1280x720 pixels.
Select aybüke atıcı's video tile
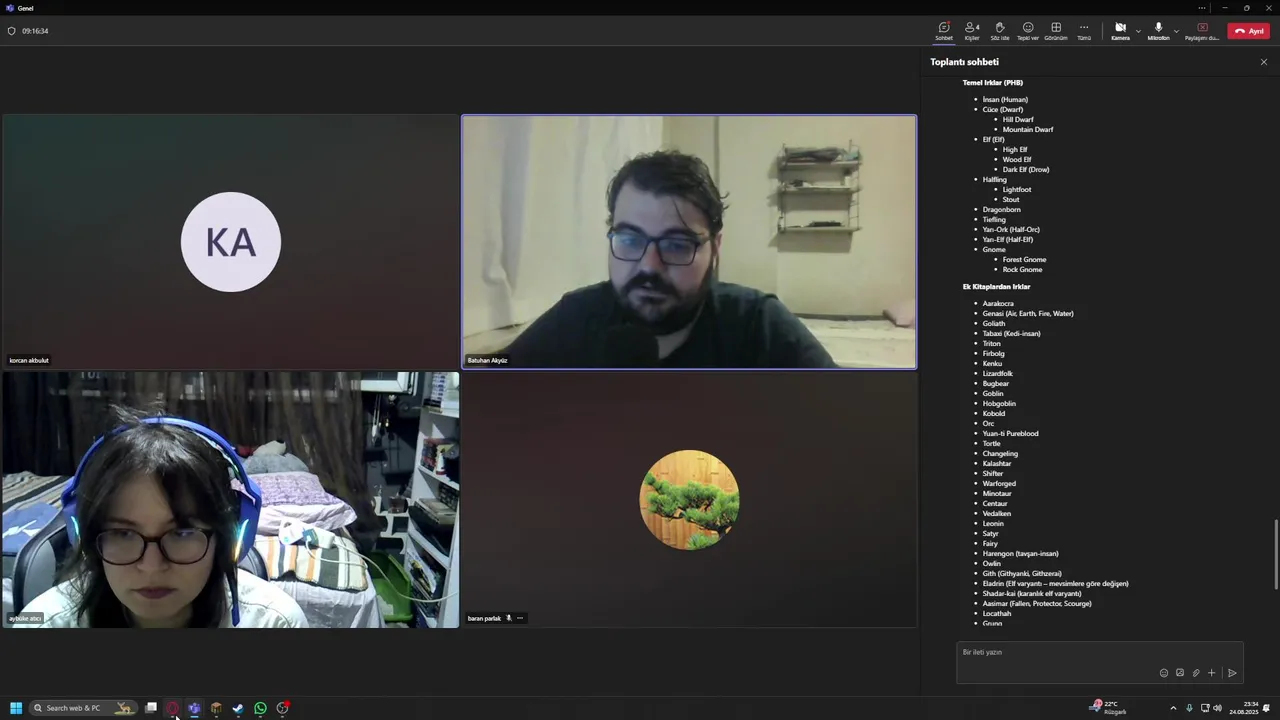[231, 500]
